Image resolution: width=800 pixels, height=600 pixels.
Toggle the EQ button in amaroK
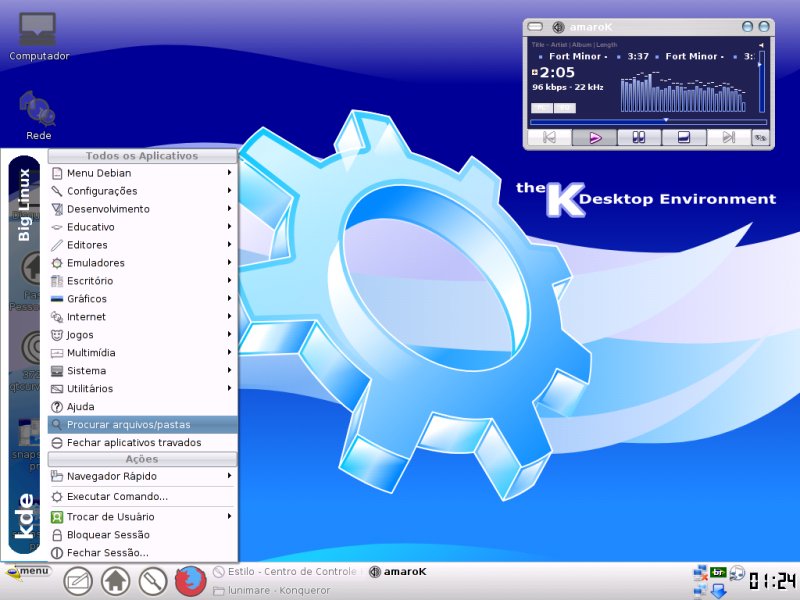[565, 108]
